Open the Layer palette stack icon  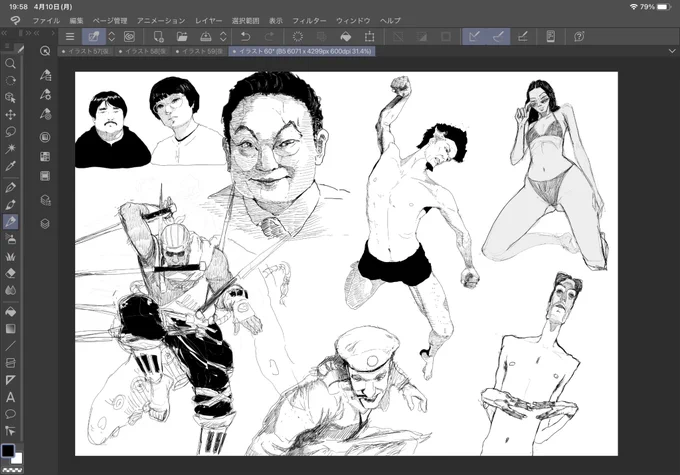[45, 224]
